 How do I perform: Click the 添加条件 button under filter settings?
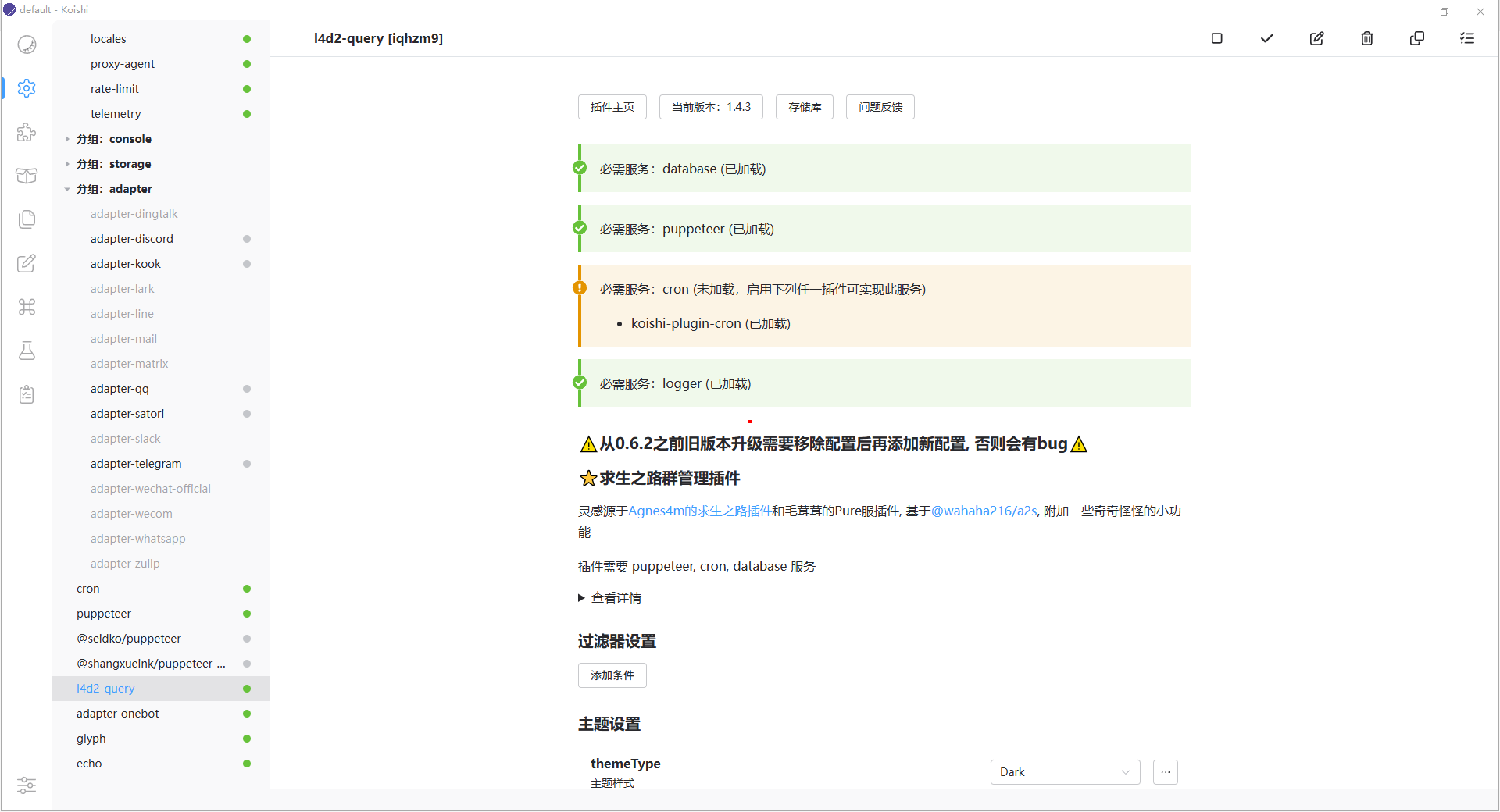pos(612,675)
